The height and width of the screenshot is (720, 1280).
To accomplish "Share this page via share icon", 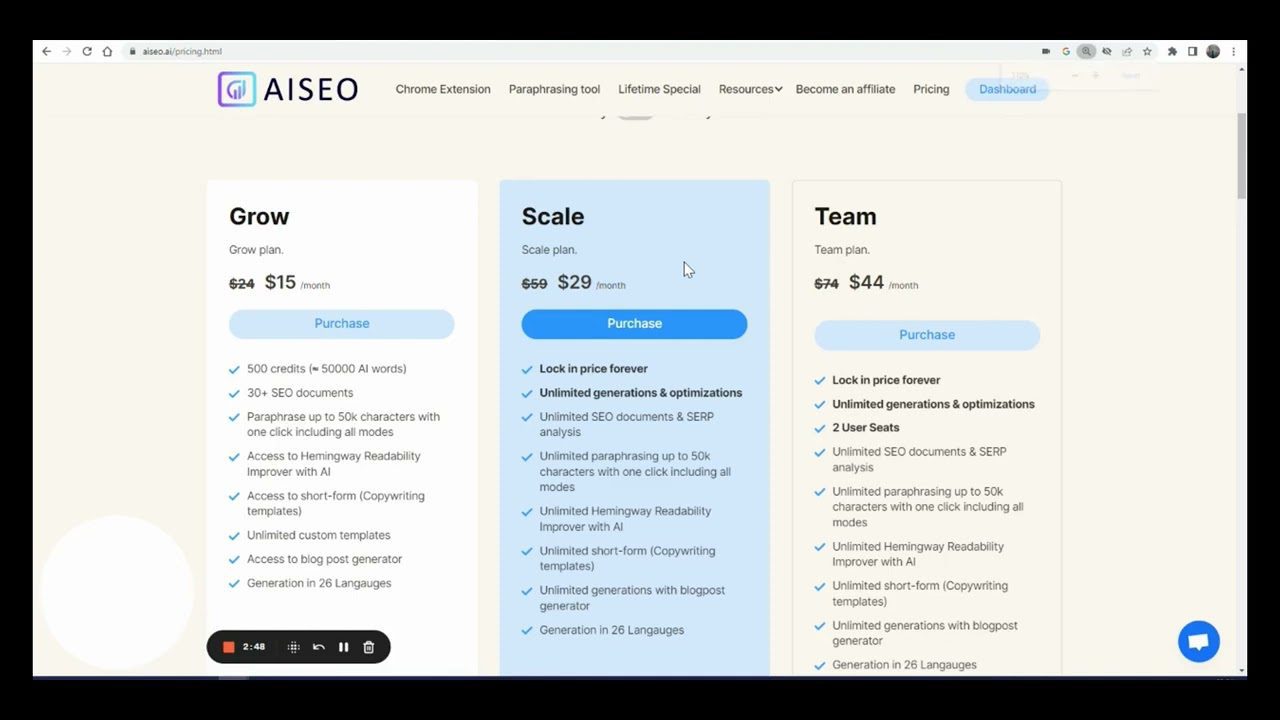I will 1127,52.
